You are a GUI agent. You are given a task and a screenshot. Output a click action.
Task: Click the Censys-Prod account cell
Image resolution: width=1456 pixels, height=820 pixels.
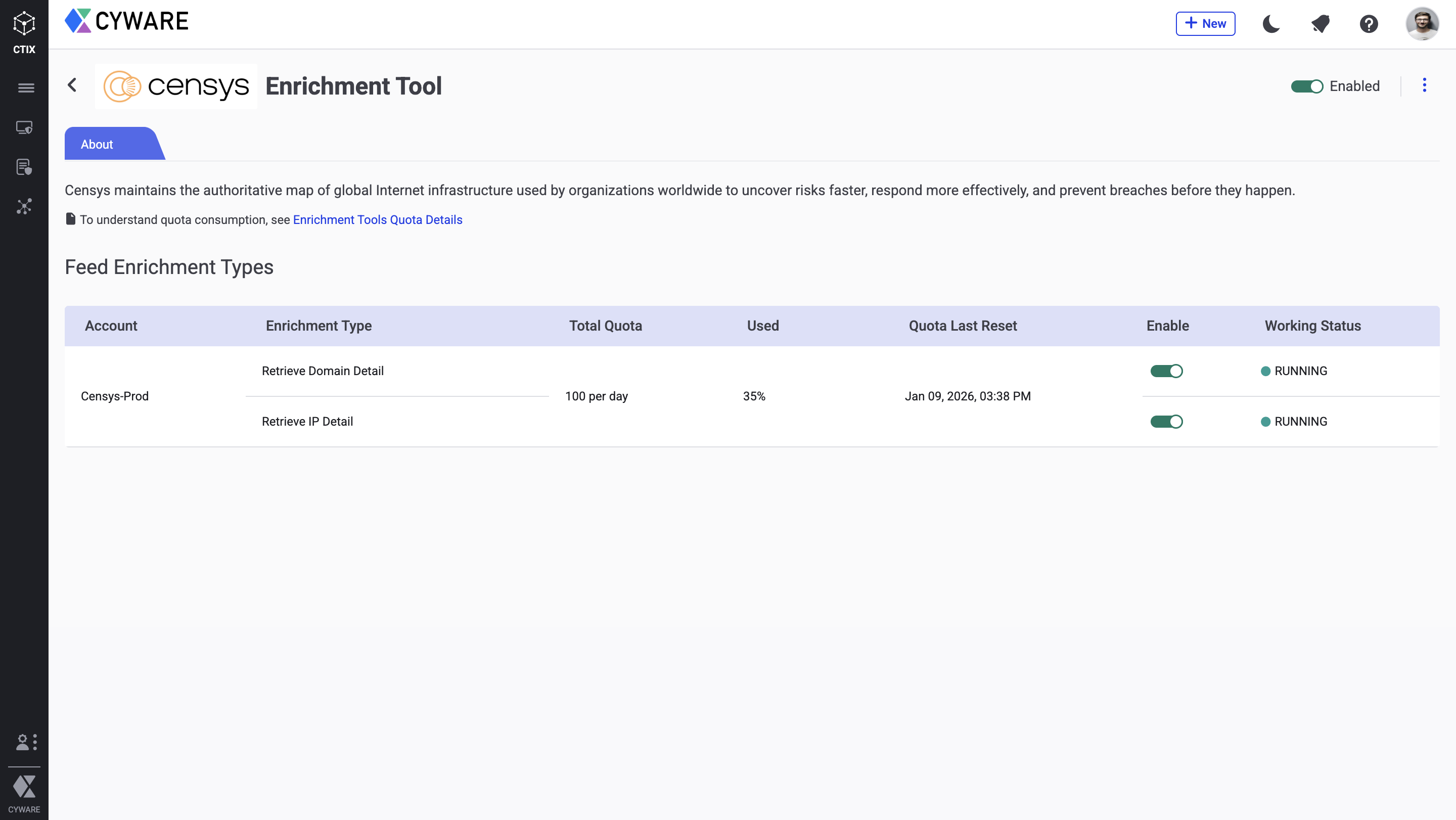pyautogui.click(x=115, y=396)
